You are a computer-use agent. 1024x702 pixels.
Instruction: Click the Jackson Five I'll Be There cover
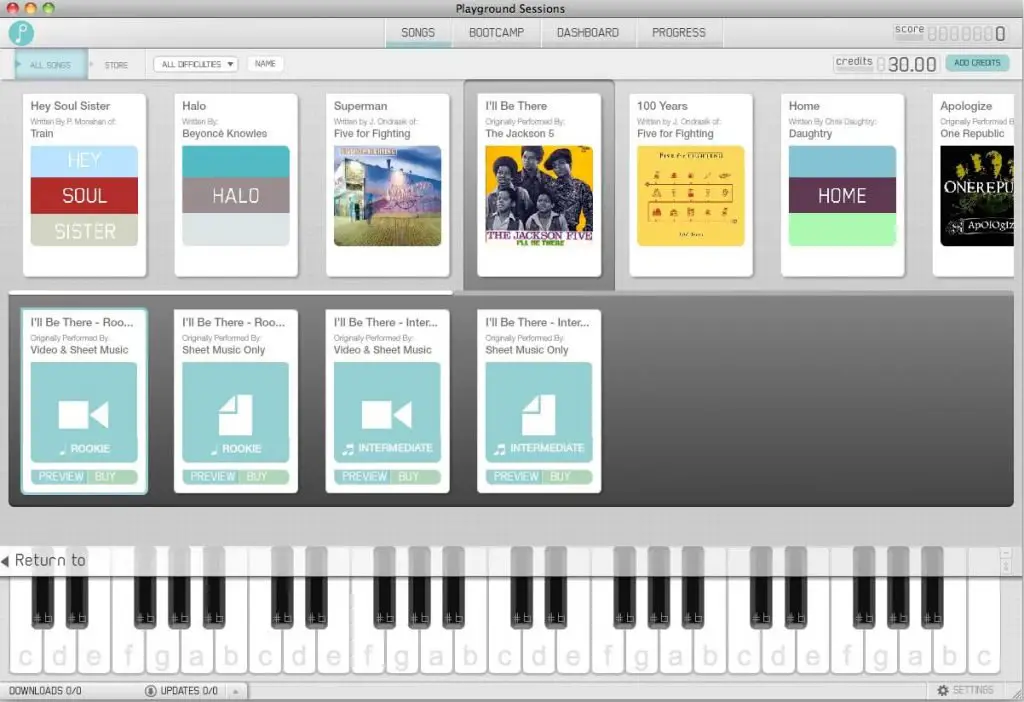point(539,196)
